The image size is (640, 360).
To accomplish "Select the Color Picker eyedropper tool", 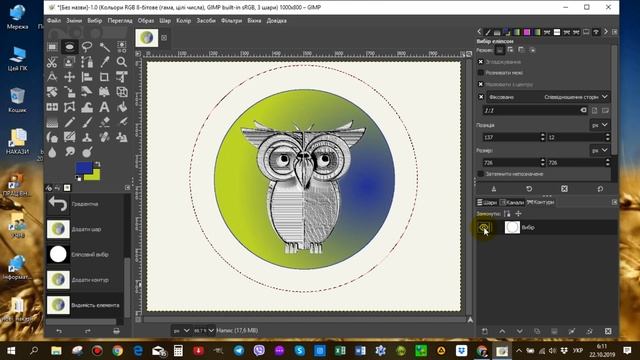I will click(104, 62).
